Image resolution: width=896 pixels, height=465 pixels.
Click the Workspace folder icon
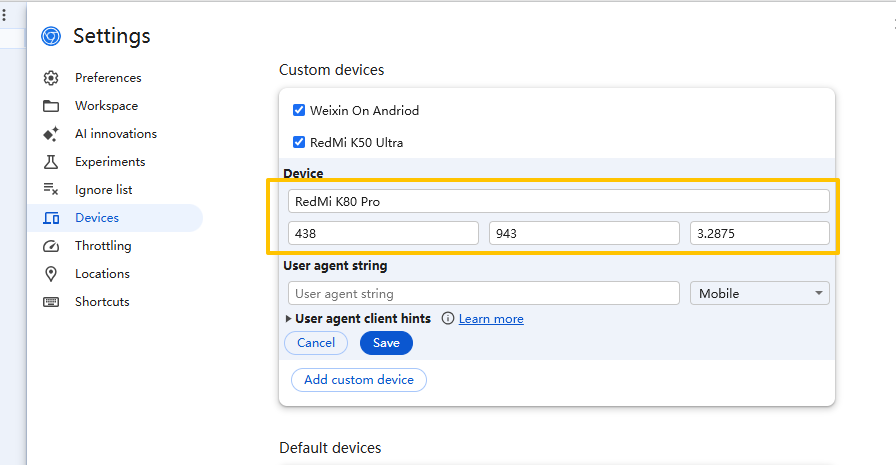click(x=51, y=106)
